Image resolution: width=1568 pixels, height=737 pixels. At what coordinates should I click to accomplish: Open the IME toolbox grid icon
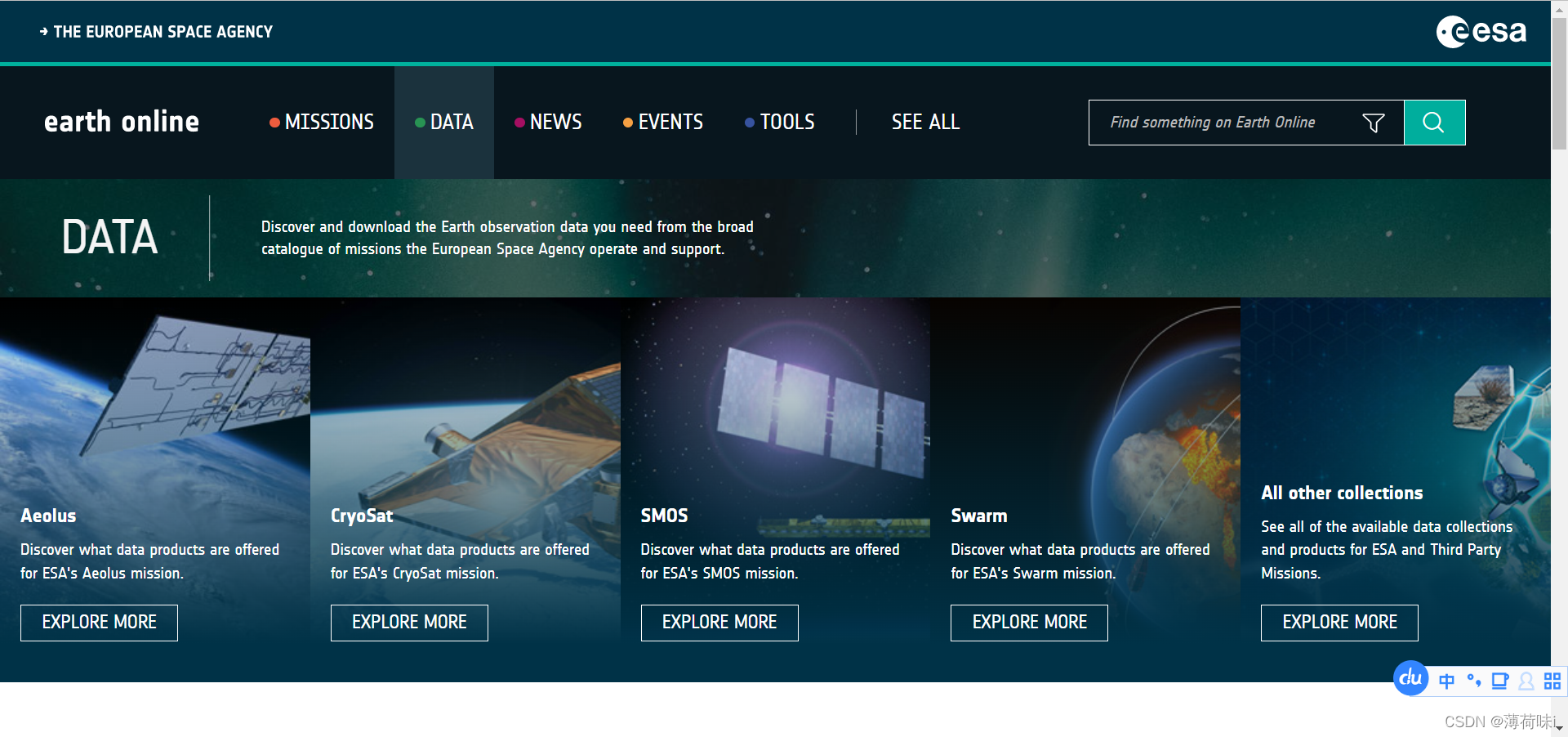[1552, 681]
